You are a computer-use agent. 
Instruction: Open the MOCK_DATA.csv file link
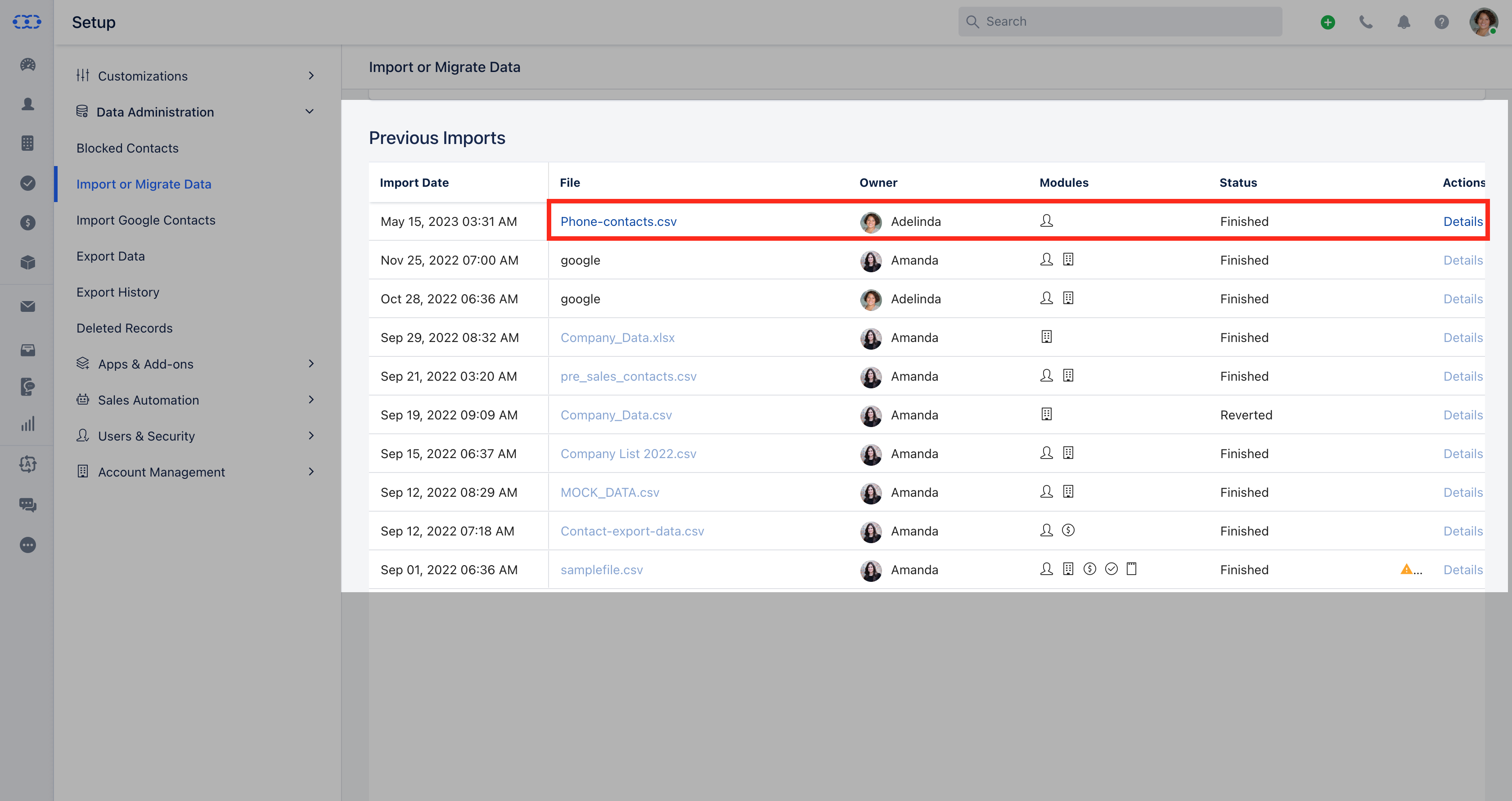pyautogui.click(x=610, y=492)
